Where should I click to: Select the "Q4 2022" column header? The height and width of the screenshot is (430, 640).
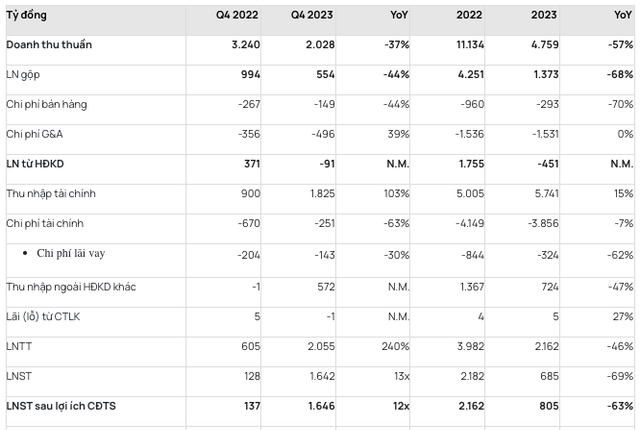point(237,16)
